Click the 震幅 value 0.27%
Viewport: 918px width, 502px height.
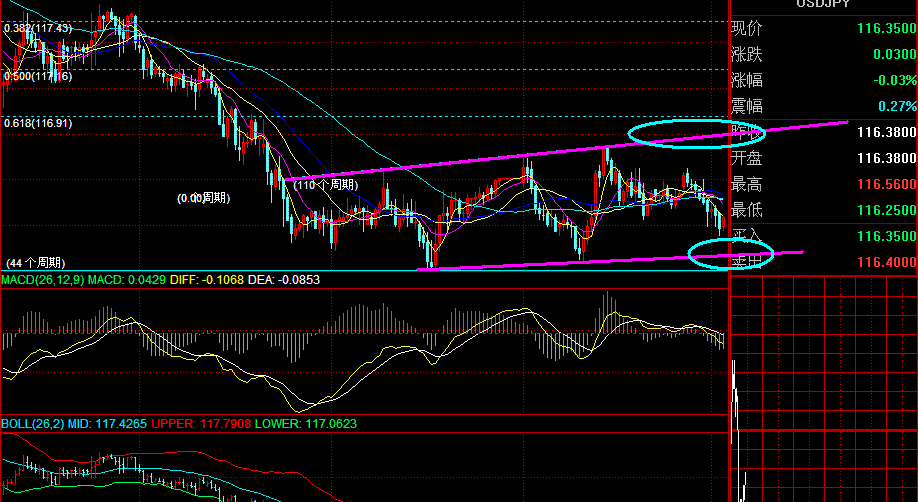(898, 107)
